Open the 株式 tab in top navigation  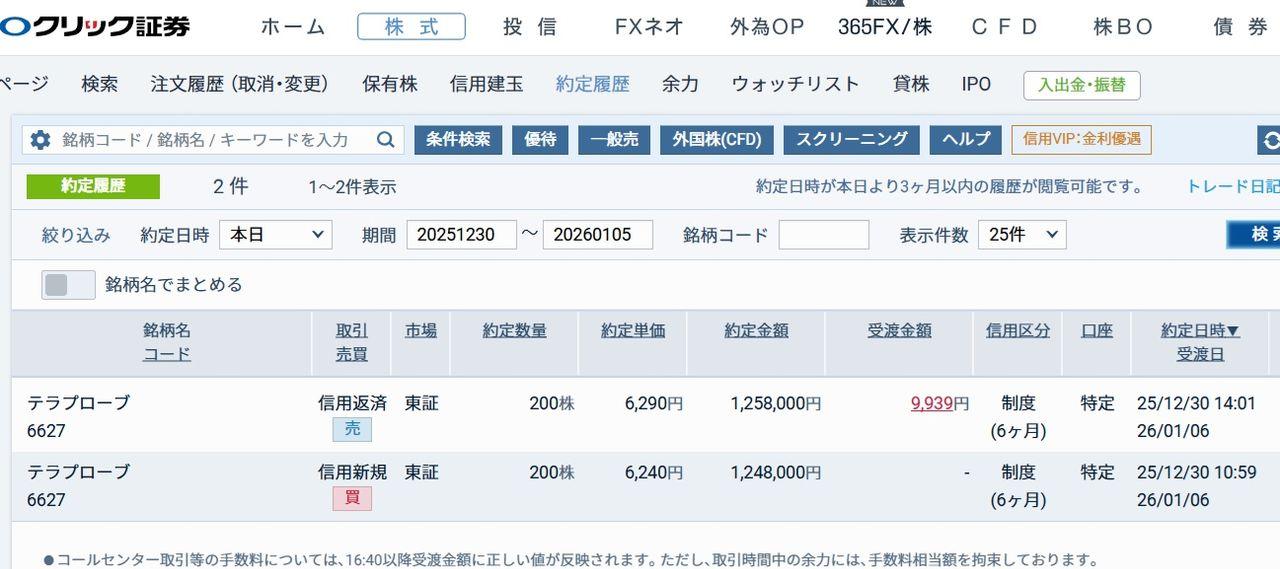[x=411, y=27]
